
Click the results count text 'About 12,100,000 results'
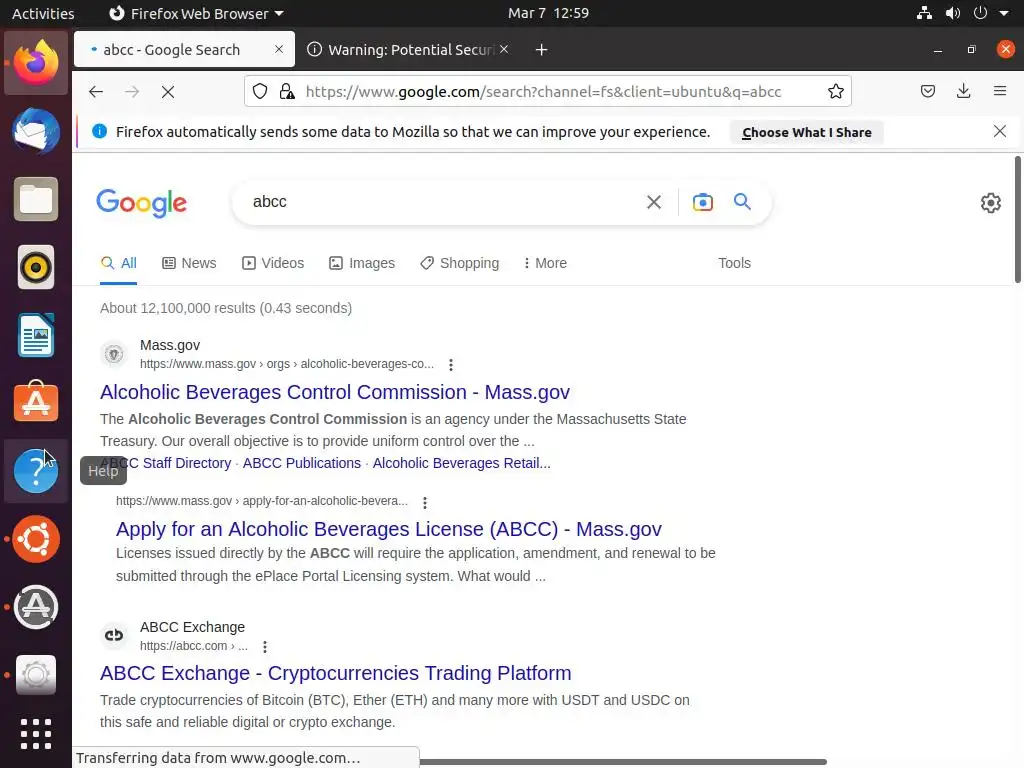[x=178, y=308]
